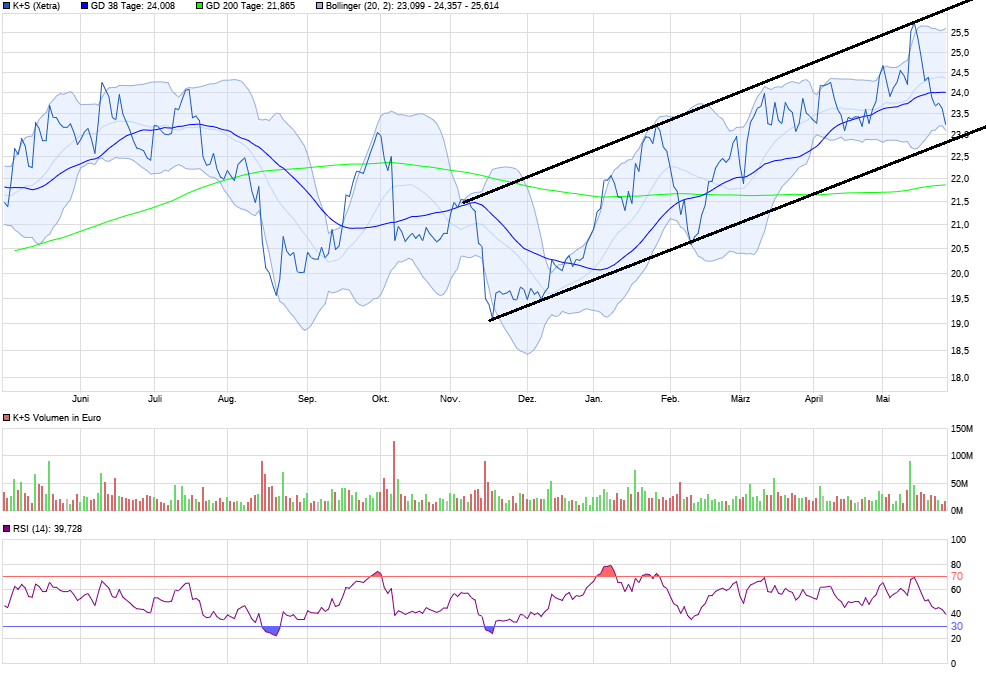986x673 pixels.
Task: Click the 'Nov.' month axis label
Action: (450, 399)
